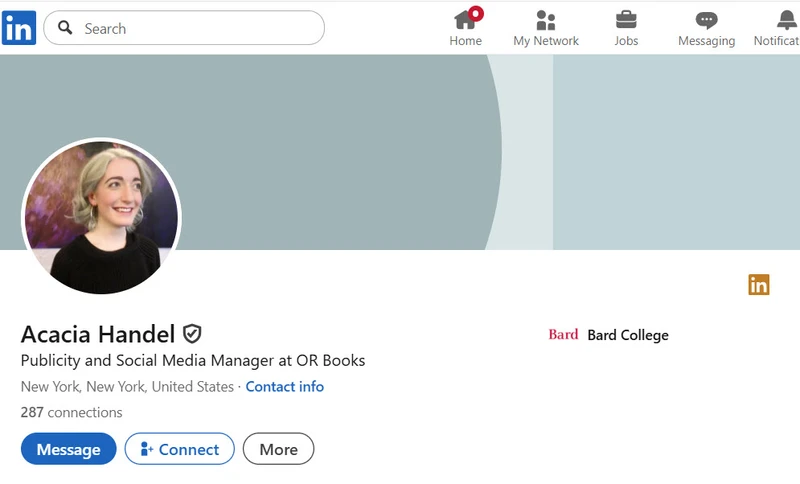Image resolution: width=800 pixels, height=484 pixels.
Task: Expand the More options menu
Action: click(x=278, y=449)
